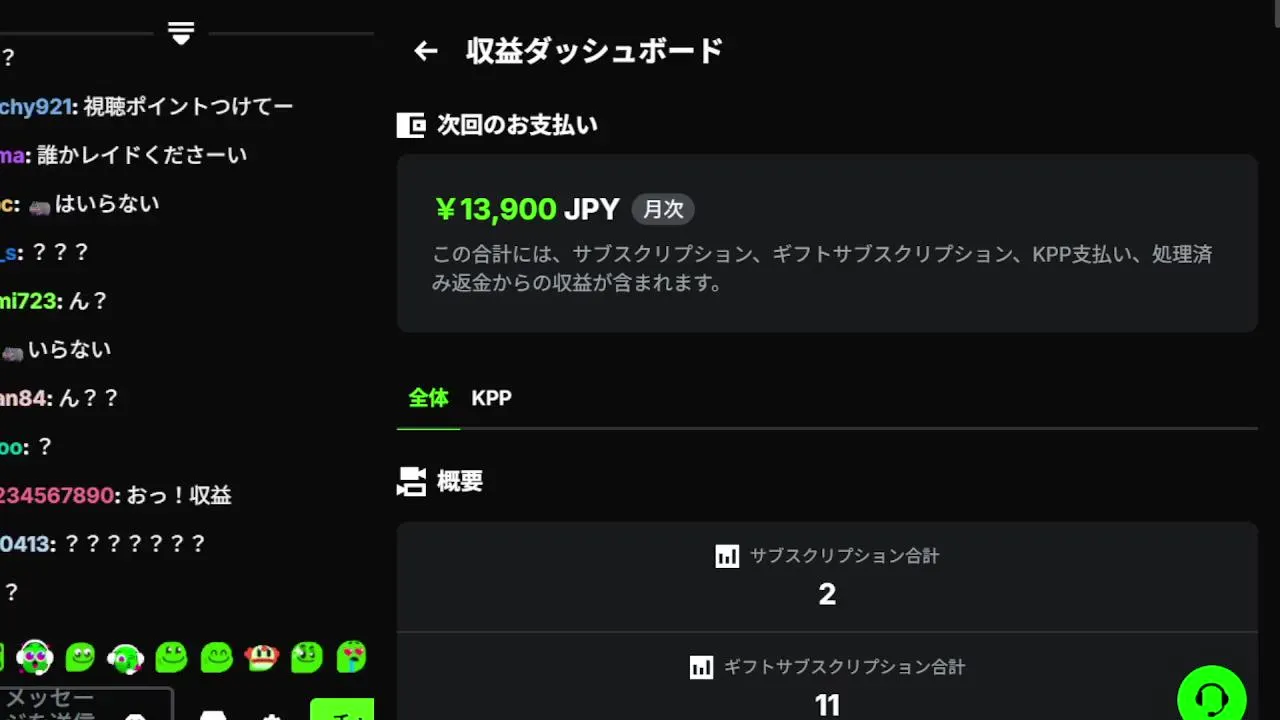
Task: Click the chart icon beside サブスクリプション合計
Action: click(x=727, y=556)
